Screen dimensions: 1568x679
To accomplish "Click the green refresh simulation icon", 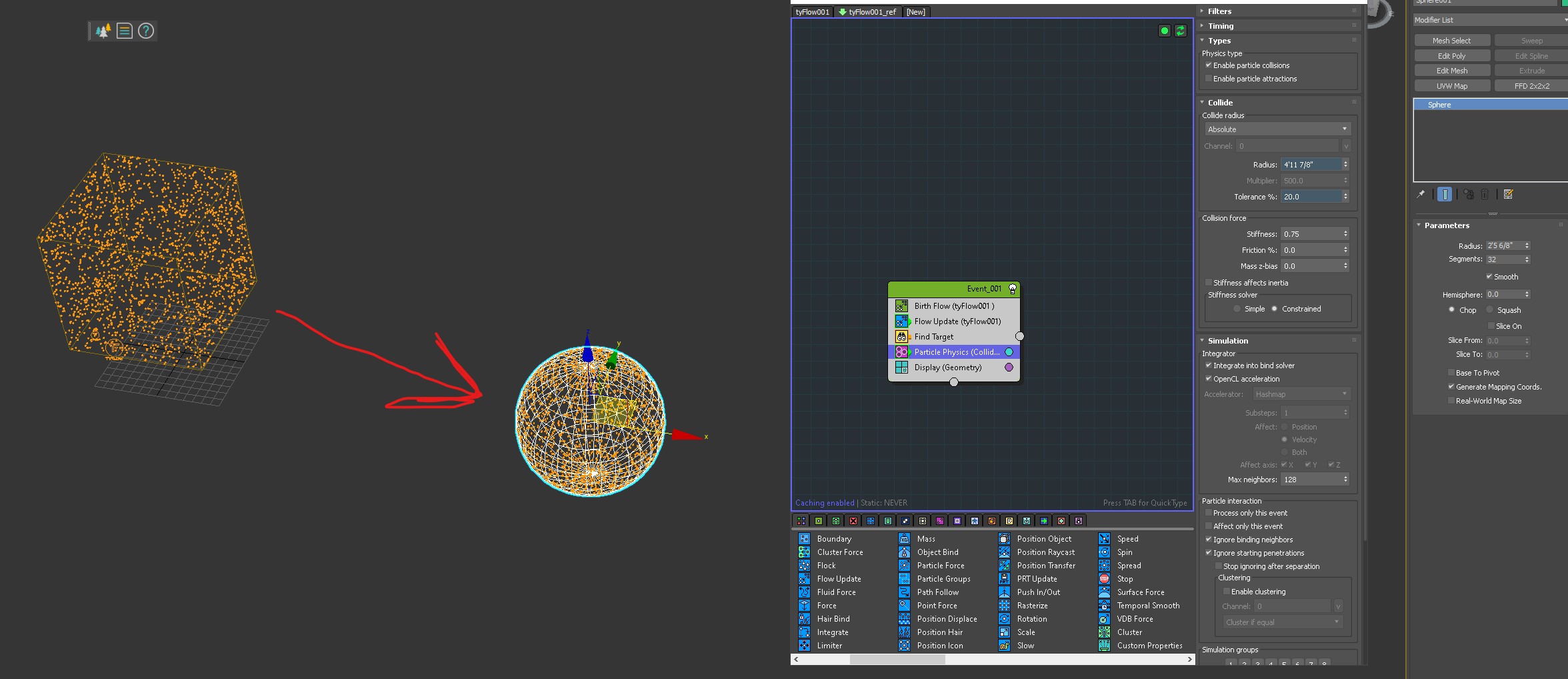I will (x=1180, y=31).
